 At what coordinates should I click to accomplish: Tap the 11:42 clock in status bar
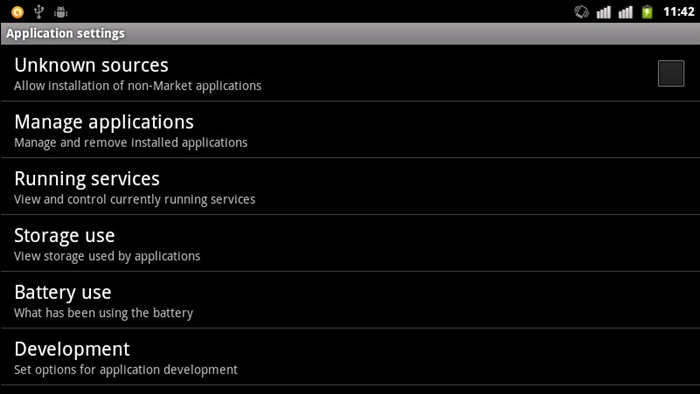pos(679,12)
